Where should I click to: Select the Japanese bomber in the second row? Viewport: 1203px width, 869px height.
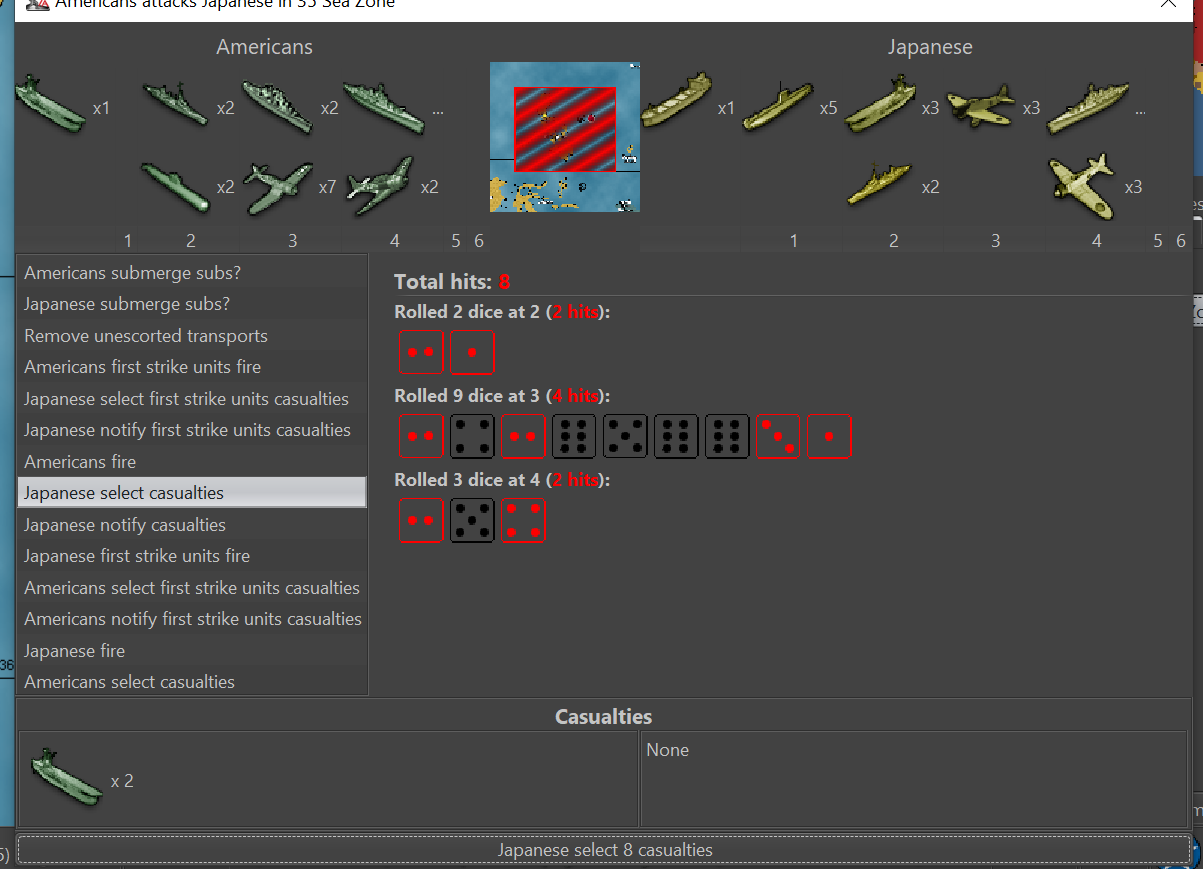pyautogui.click(x=1083, y=187)
